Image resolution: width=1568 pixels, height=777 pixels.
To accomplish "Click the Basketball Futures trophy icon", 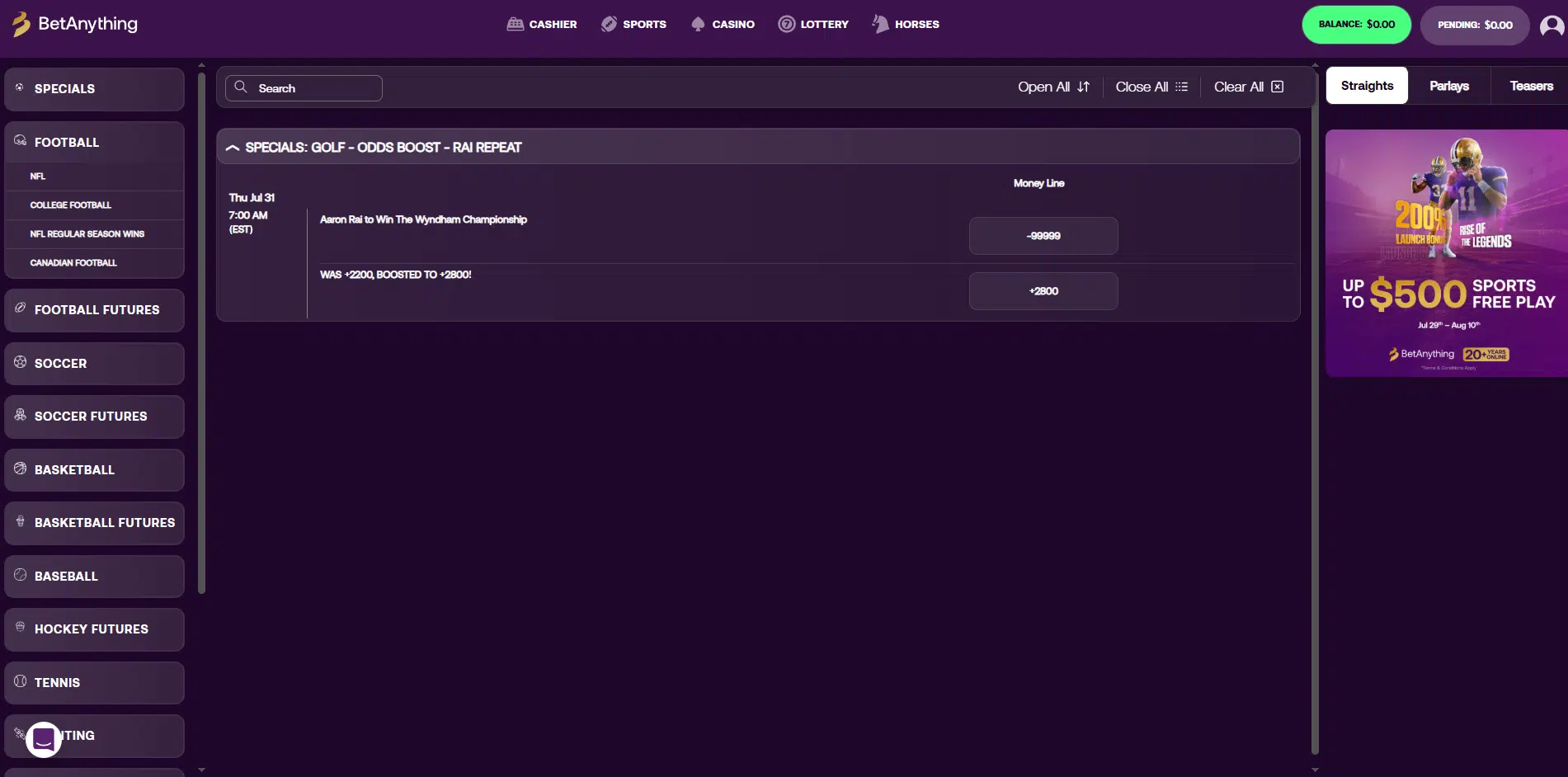I will (20, 520).
